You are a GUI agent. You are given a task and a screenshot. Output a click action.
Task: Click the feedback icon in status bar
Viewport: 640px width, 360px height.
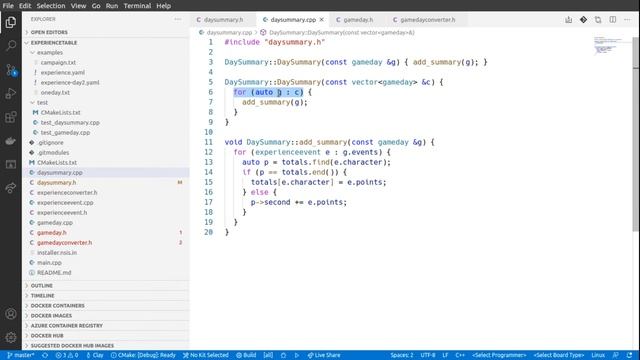point(616,355)
